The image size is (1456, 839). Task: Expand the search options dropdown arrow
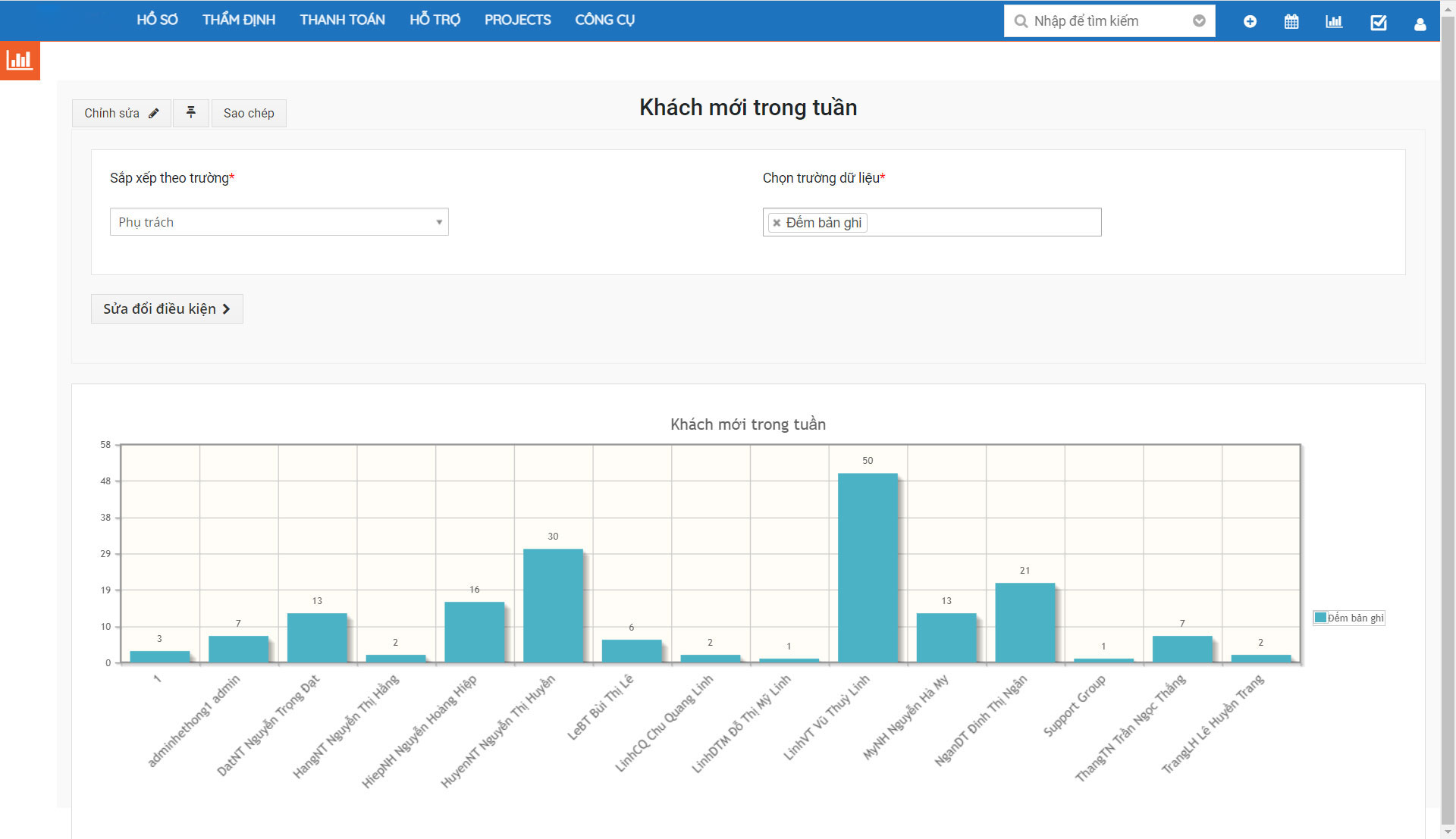click(x=1199, y=21)
